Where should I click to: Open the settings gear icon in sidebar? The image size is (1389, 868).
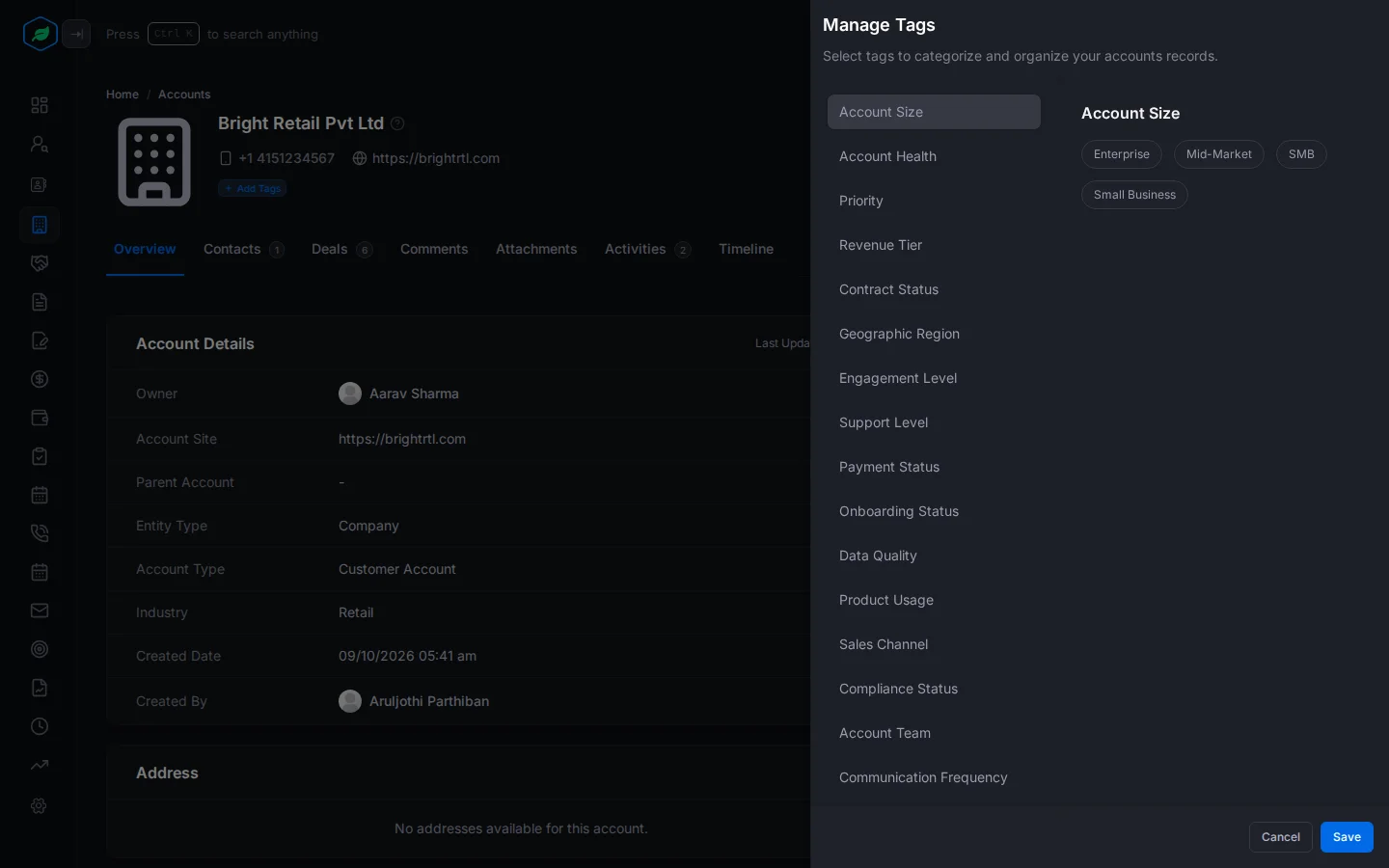tap(40, 805)
